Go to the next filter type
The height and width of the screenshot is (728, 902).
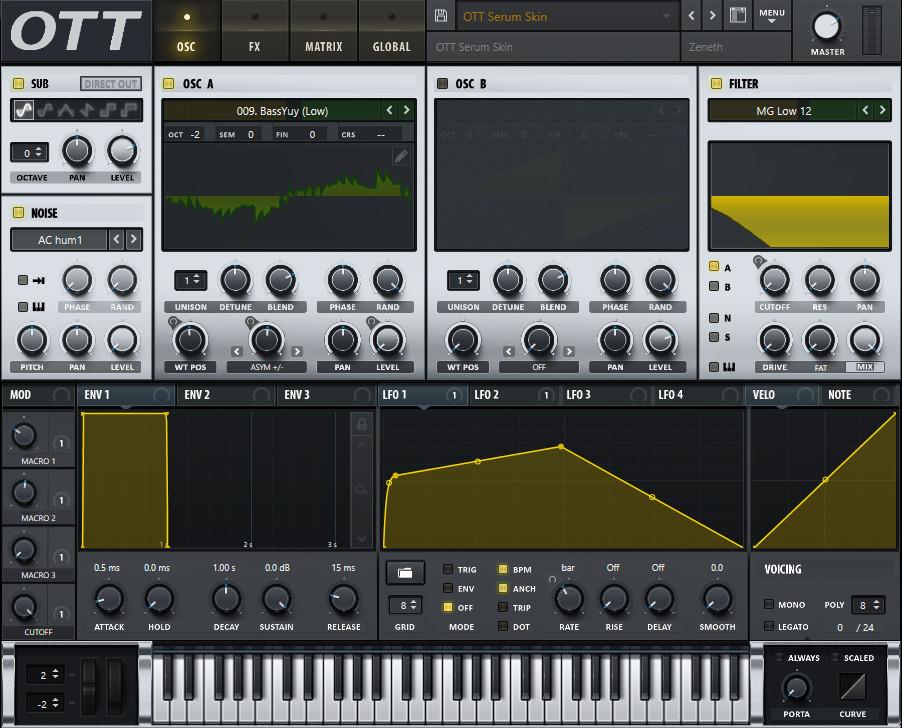pos(882,110)
